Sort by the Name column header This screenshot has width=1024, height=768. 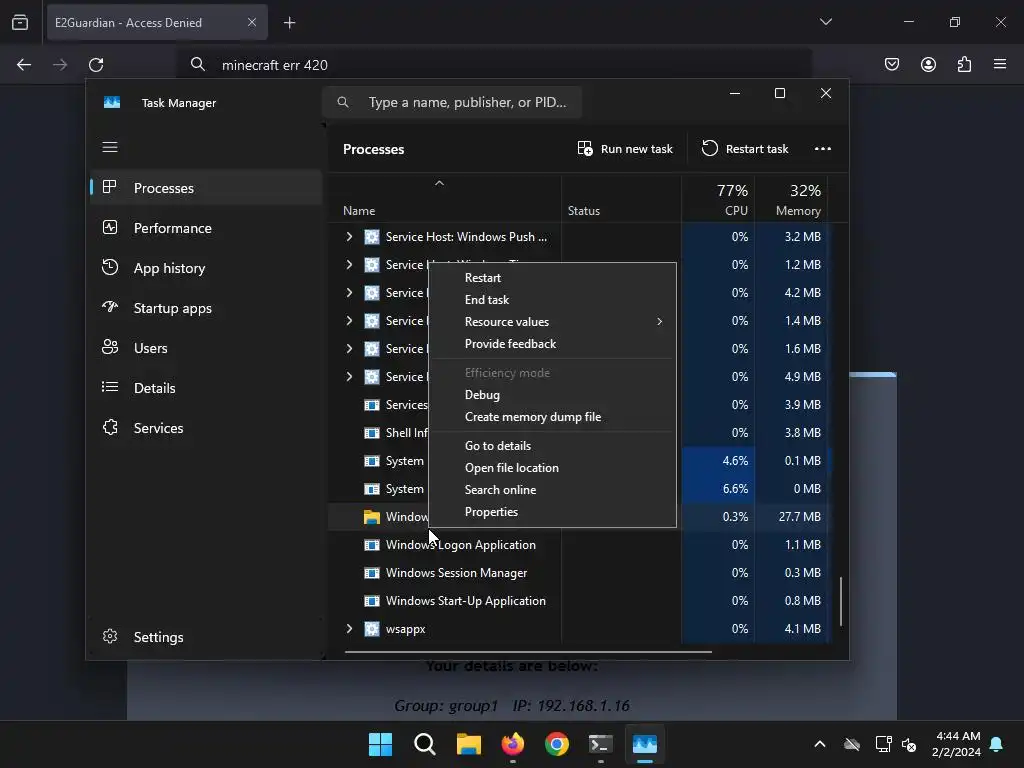[444, 199]
